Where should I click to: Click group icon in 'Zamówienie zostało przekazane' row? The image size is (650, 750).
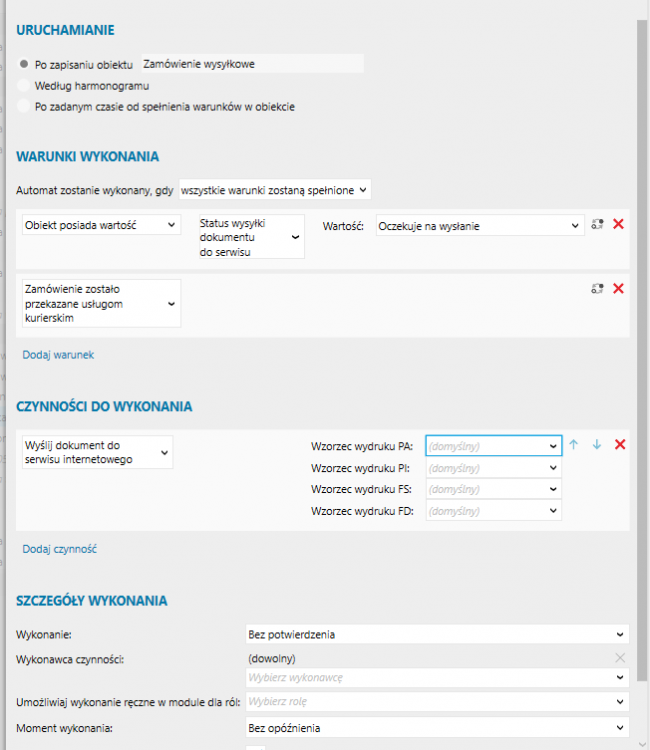tap(597, 288)
